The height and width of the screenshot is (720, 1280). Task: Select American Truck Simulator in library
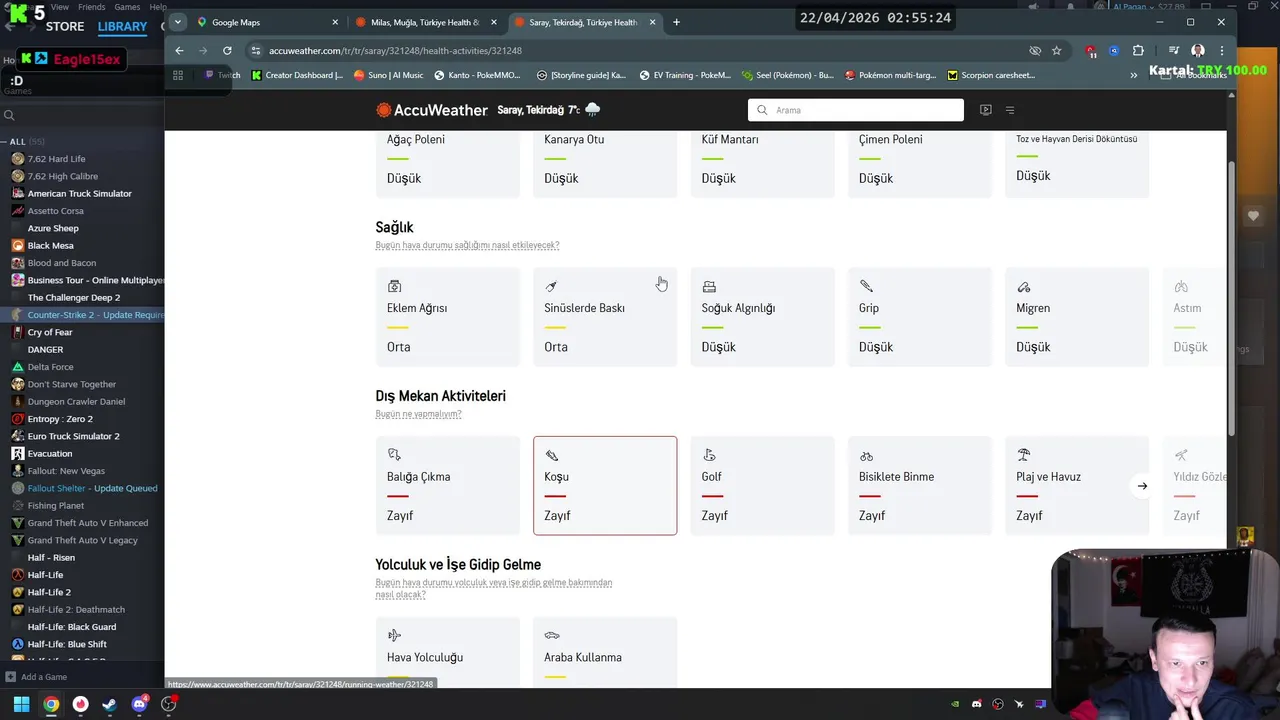[82, 194]
